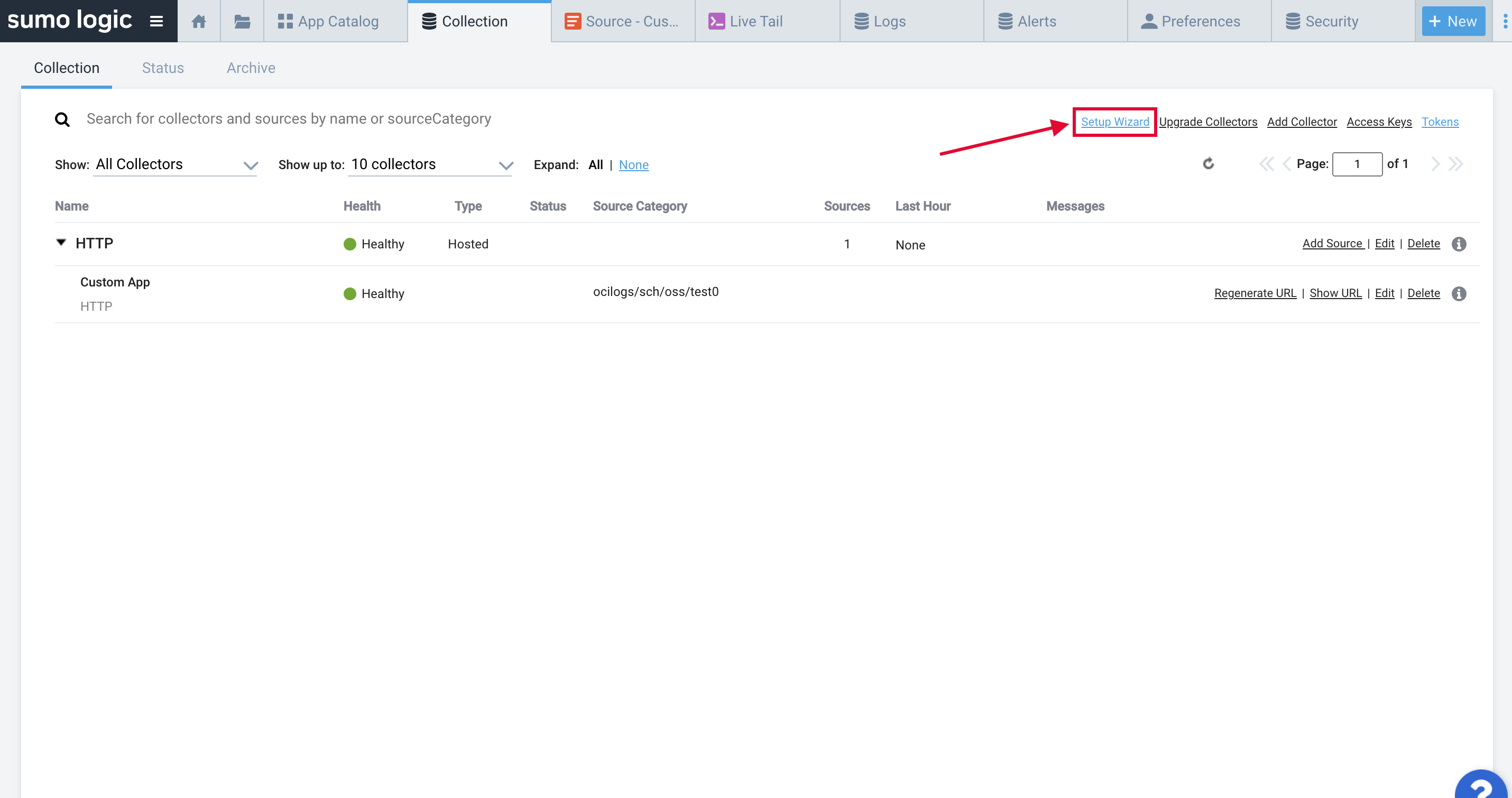Open the folder Library icon in the navbar

point(241,21)
